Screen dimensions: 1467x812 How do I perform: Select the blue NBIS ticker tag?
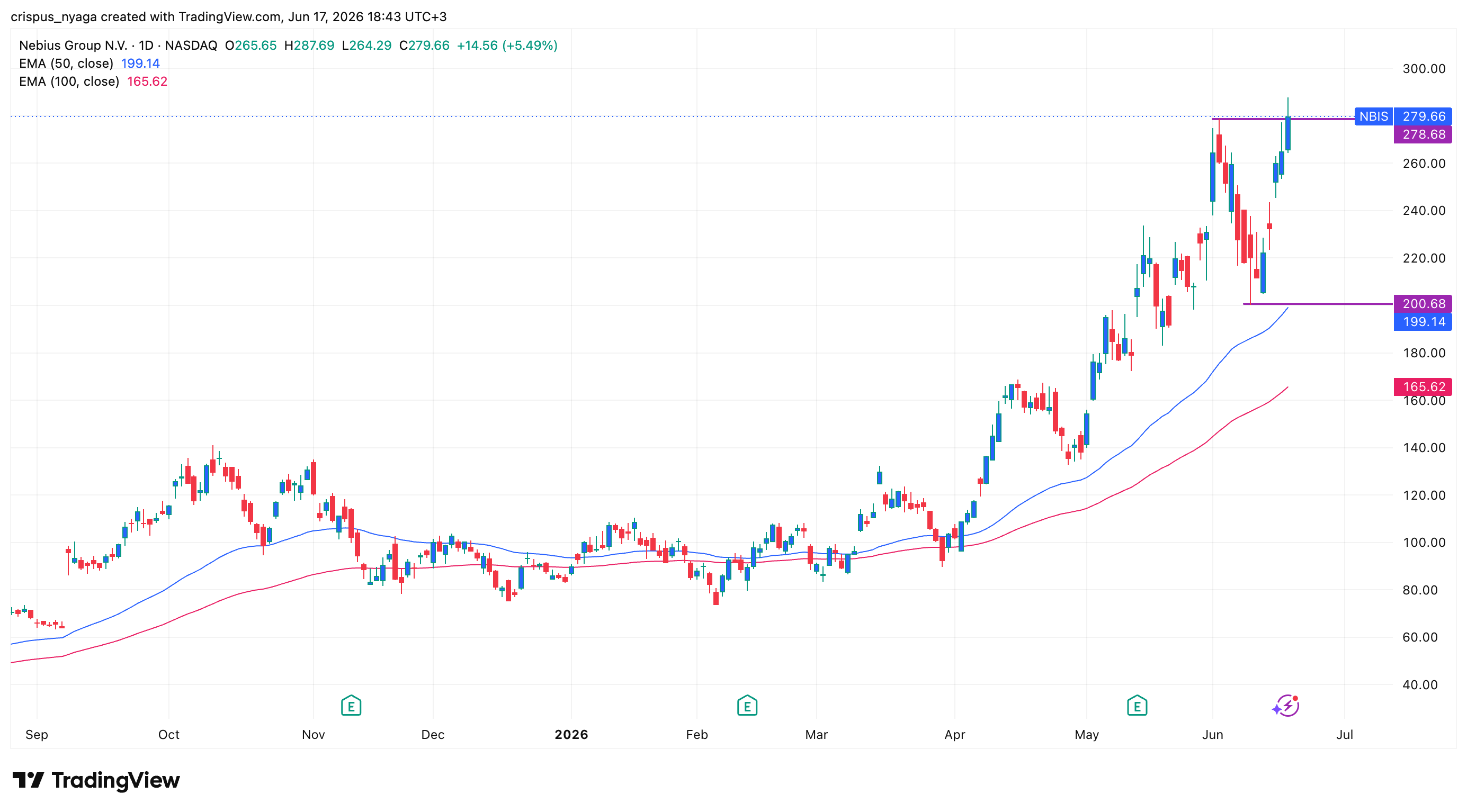click(x=1373, y=116)
